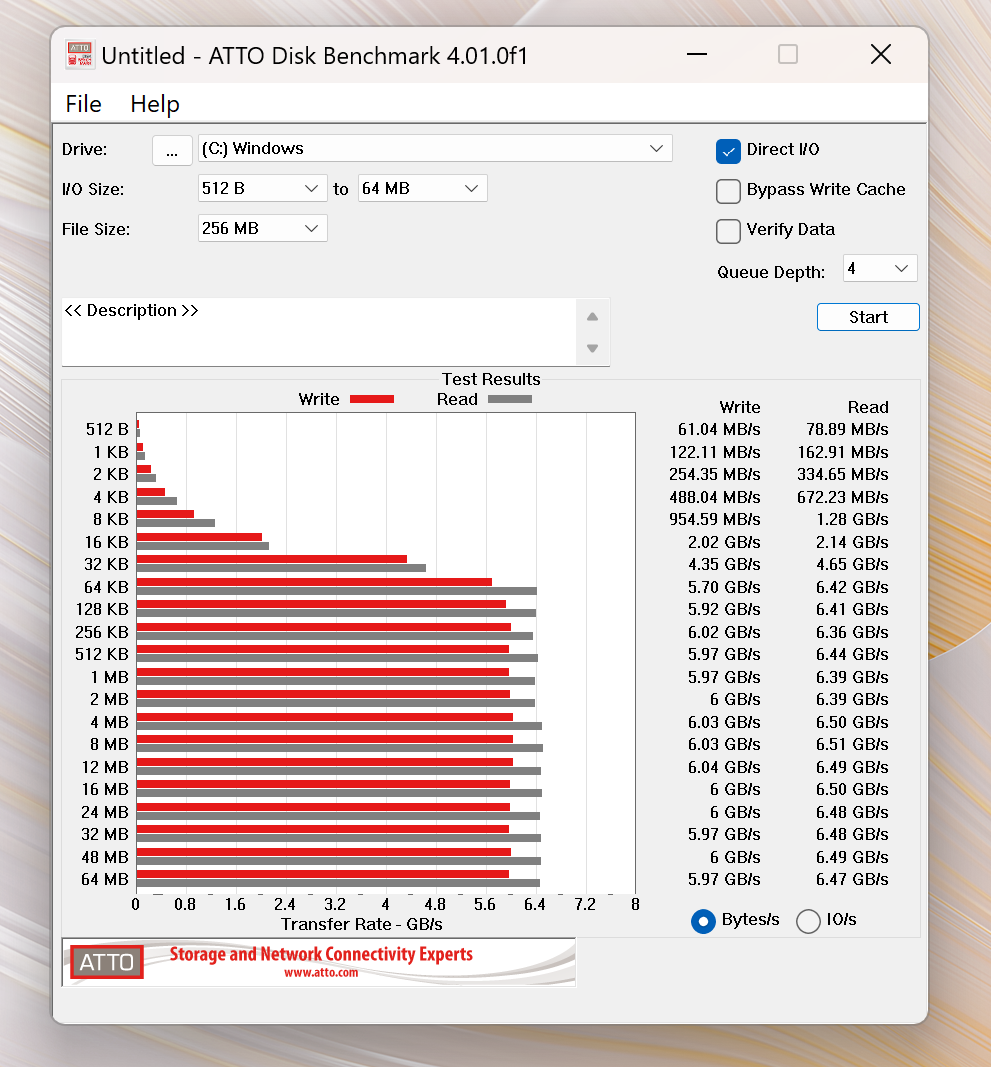The image size is (991, 1067).
Task: Minimize the ATTO Disk Benchmark window
Action: [x=697, y=54]
